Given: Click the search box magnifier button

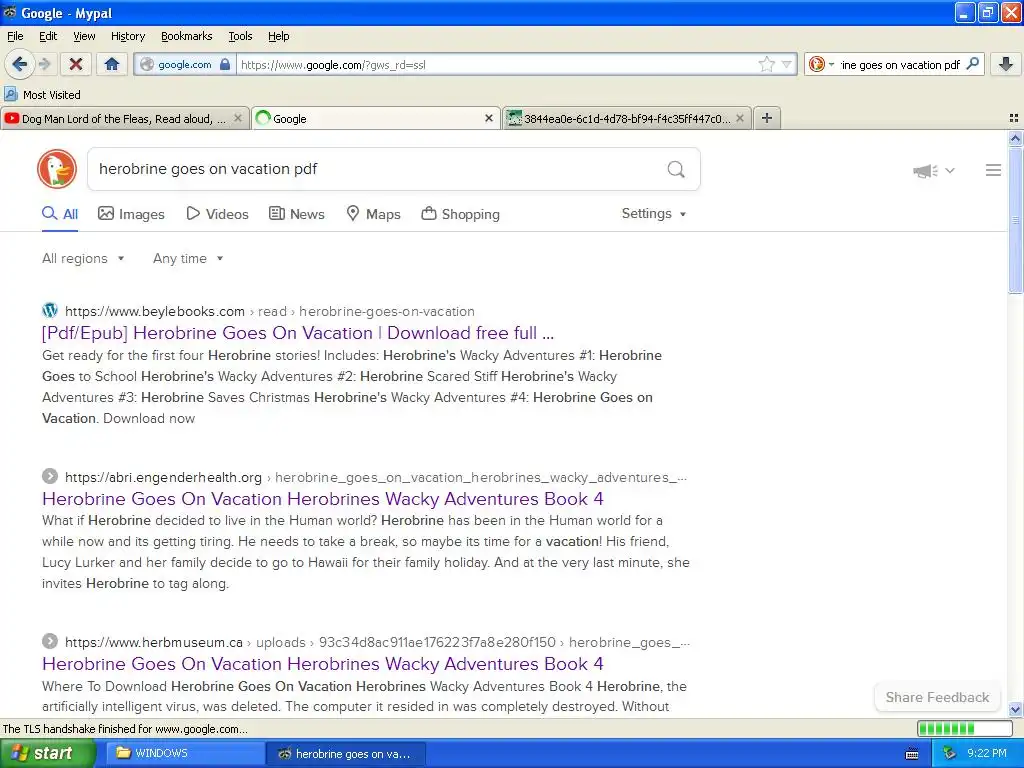Looking at the screenshot, I should (x=676, y=169).
